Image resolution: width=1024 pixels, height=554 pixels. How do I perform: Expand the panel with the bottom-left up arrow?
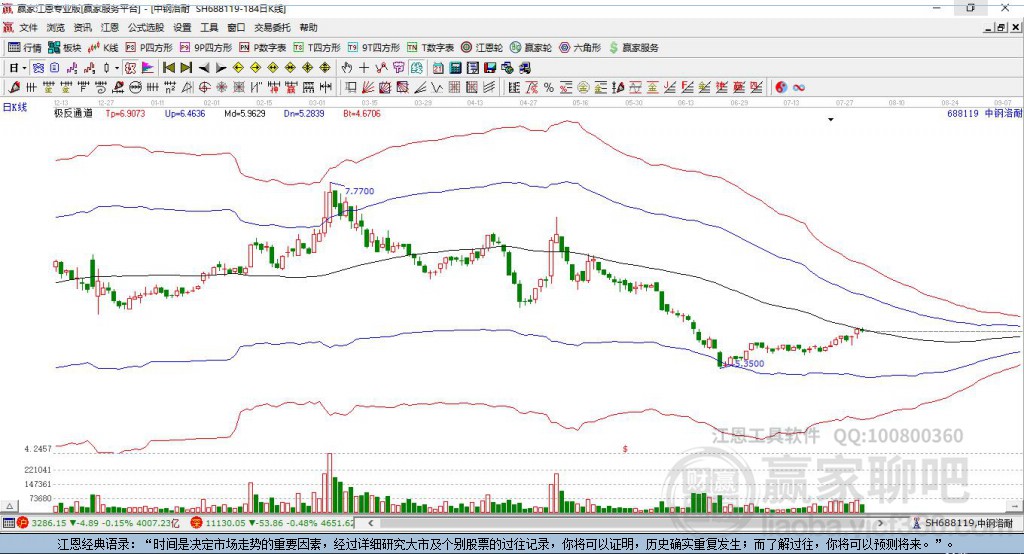pos(9,506)
